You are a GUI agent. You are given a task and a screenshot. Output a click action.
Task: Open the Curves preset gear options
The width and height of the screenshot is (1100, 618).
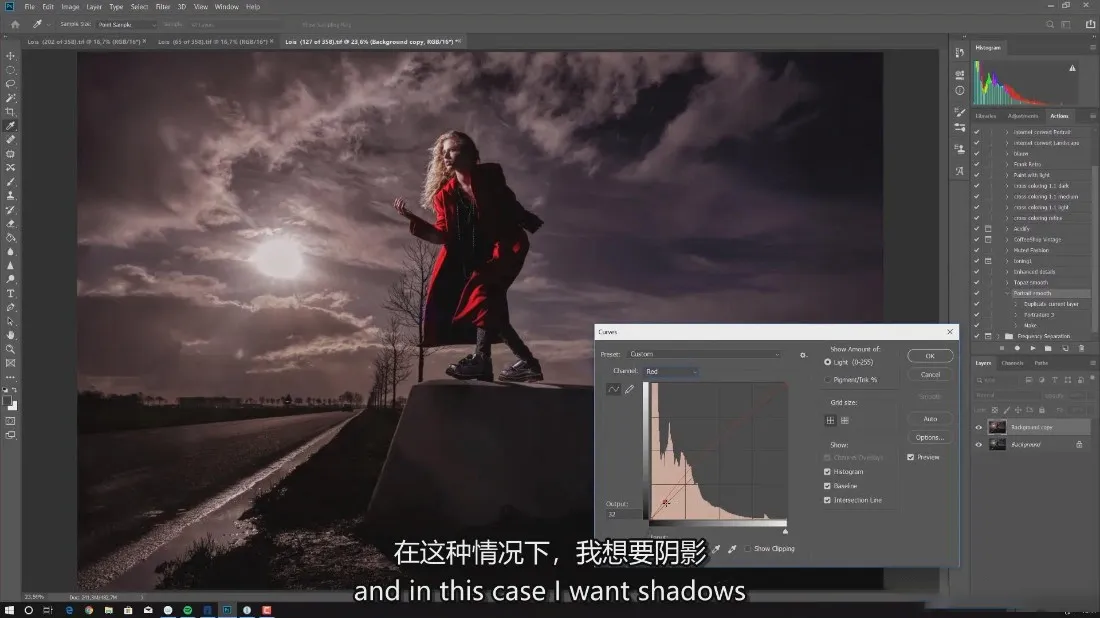[x=803, y=355]
